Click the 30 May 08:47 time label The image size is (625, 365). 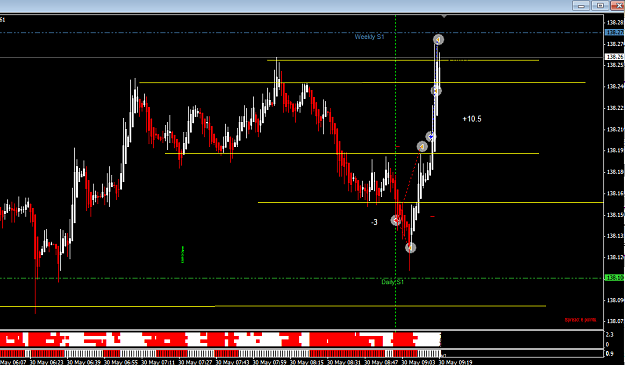pyautogui.click(x=381, y=362)
